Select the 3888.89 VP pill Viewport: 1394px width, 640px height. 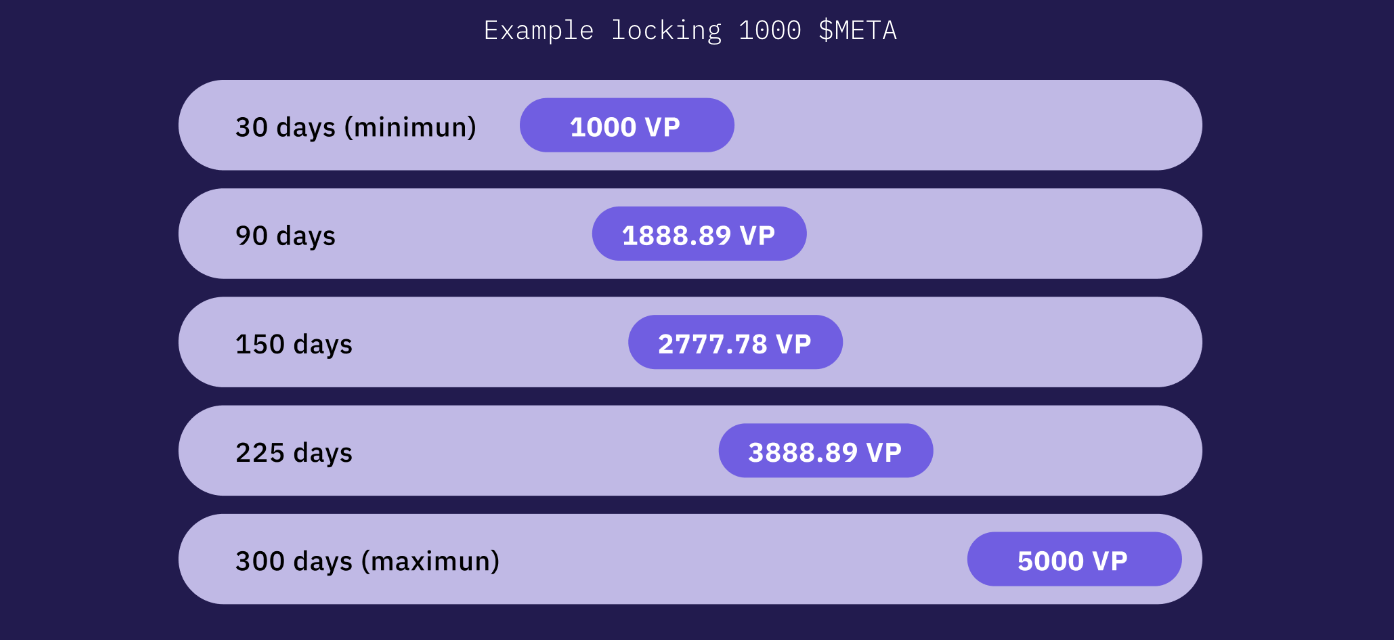[826, 451]
